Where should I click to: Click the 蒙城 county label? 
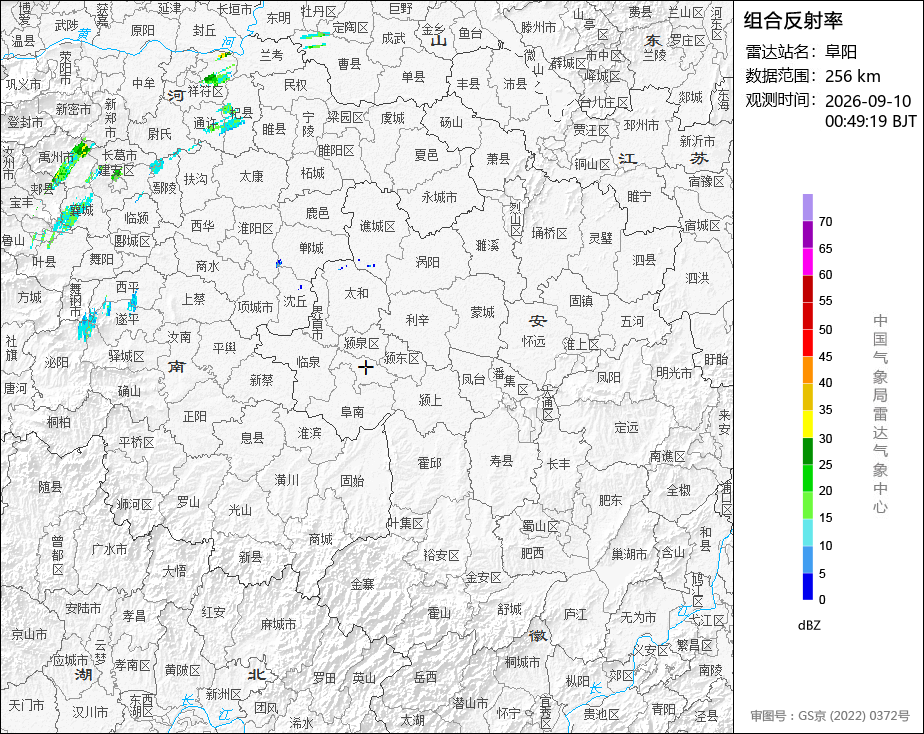coord(483,312)
